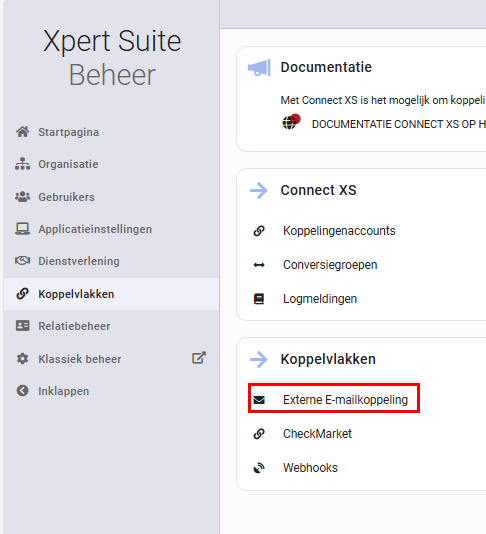Click the envelope icon for Externe E-mailkoppeling
Image resolution: width=486 pixels, height=534 pixels.
(259, 400)
